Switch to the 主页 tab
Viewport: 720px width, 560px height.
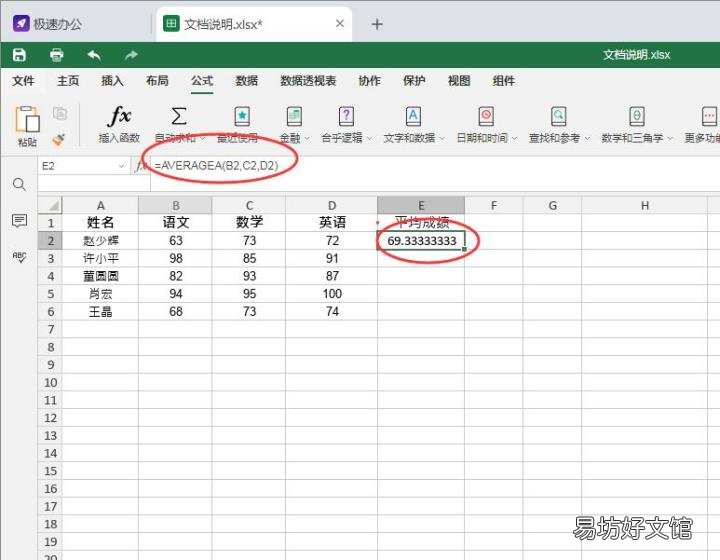click(68, 81)
